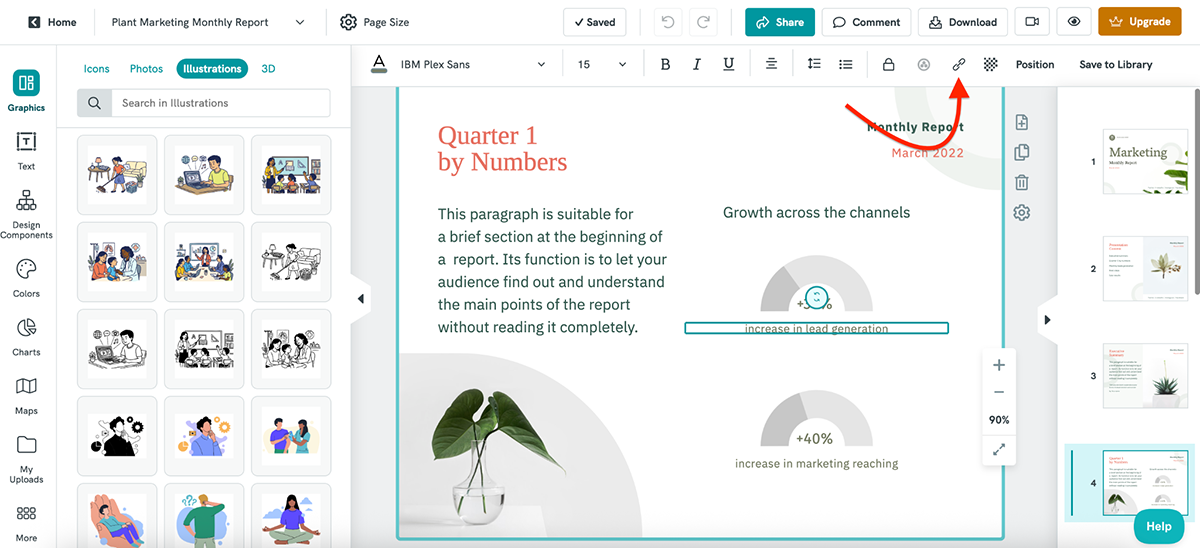Apply bulleted list formatting
The width and height of the screenshot is (1200, 548).
click(846, 64)
